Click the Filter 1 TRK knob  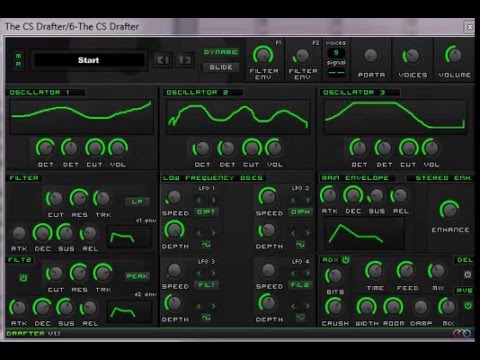(103, 199)
